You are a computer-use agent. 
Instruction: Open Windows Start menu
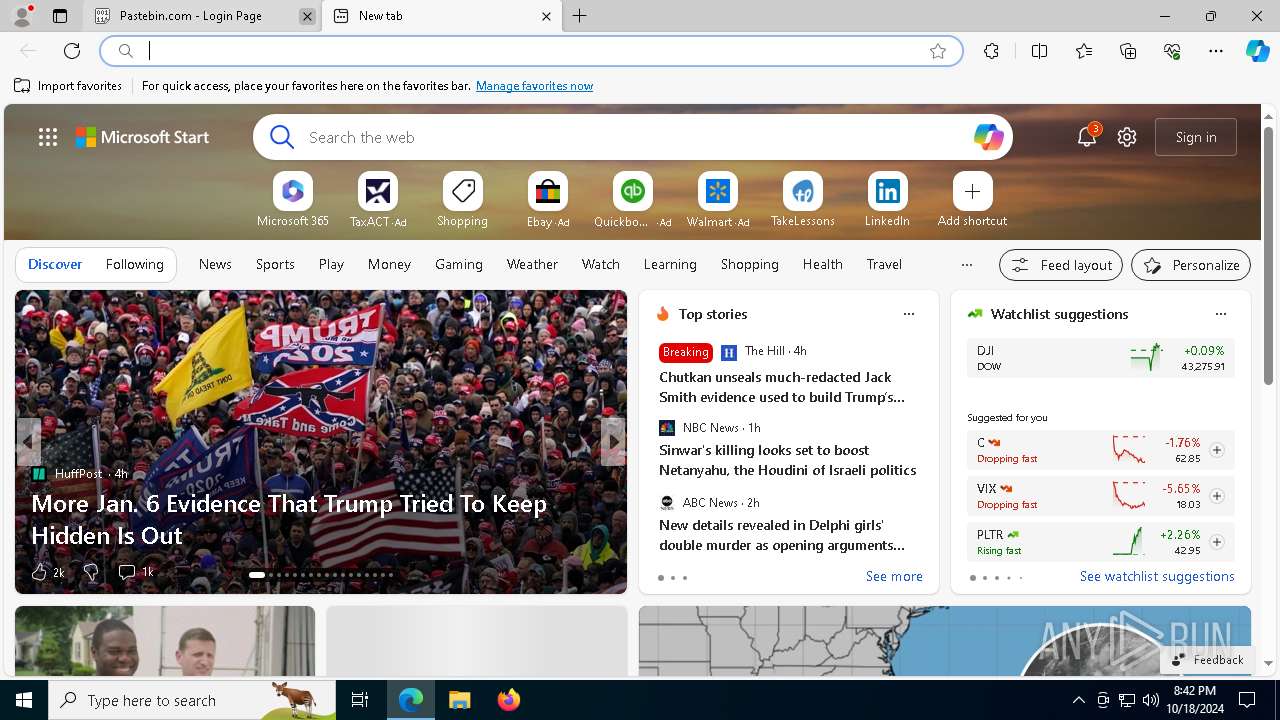pos(24,700)
